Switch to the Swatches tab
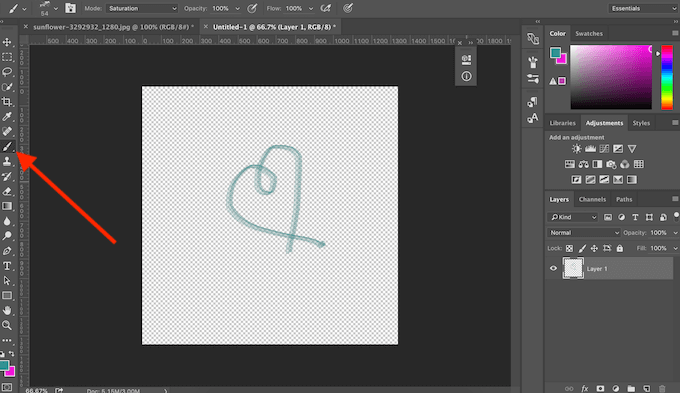This screenshot has width=680, height=393. pyautogui.click(x=588, y=33)
